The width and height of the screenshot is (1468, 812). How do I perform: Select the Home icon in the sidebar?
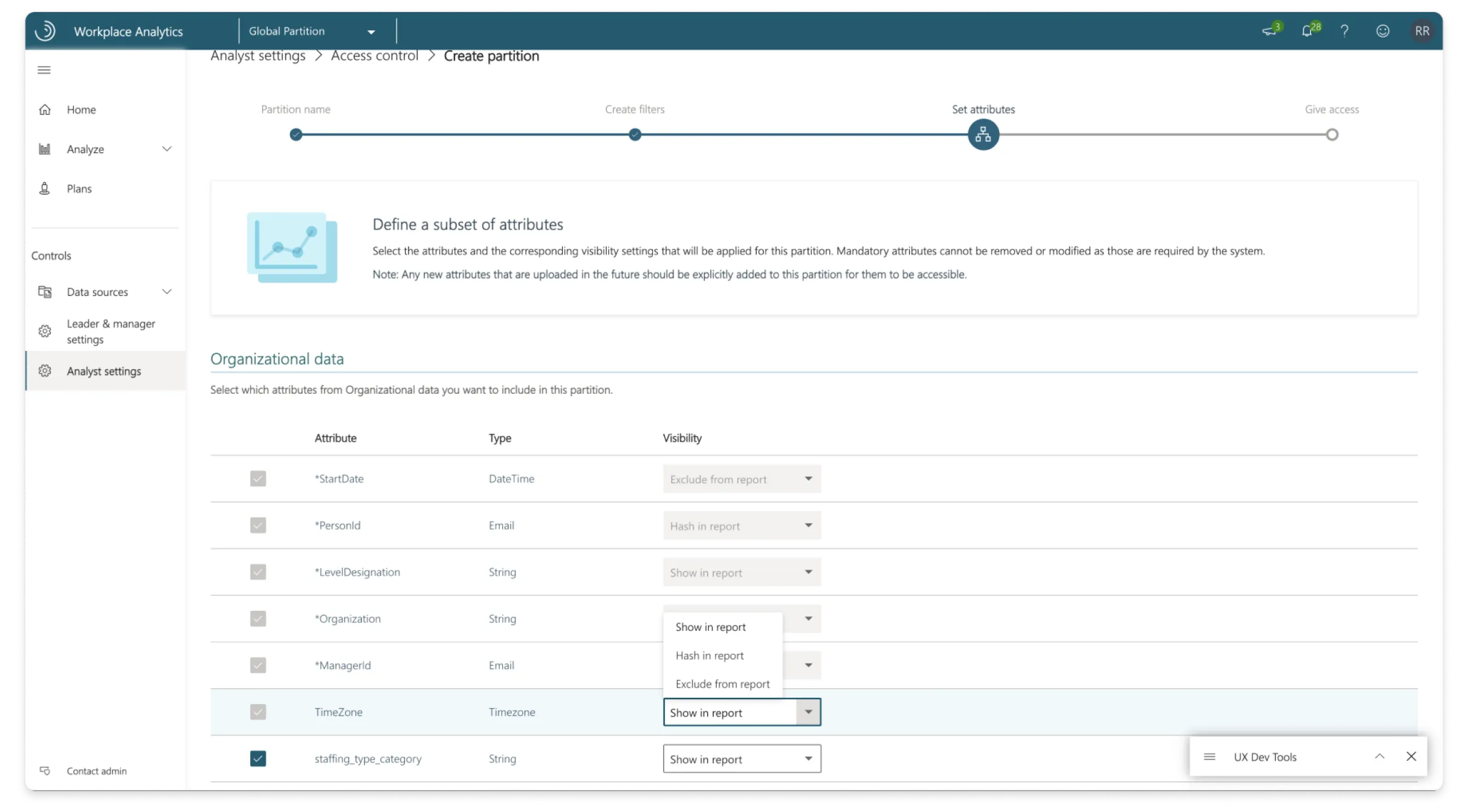pos(45,109)
